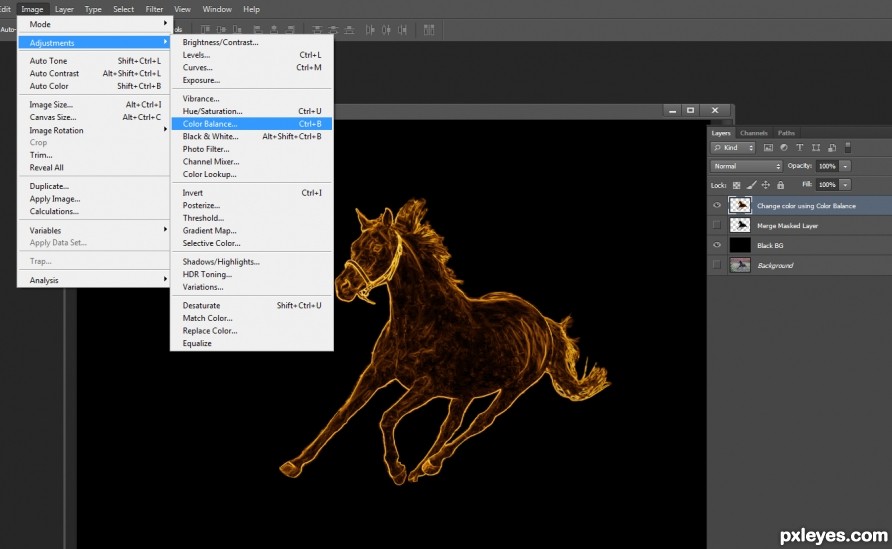This screenshot has height=549, width=892.
Task: Select the Merge Masked Layer thumbnail
Action: tap(740, 225)
